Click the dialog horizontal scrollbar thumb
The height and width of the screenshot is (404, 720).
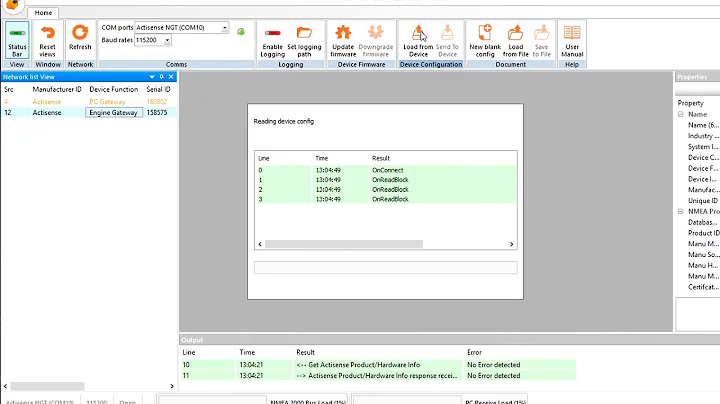pyautogui.click(x=344, y=244)
